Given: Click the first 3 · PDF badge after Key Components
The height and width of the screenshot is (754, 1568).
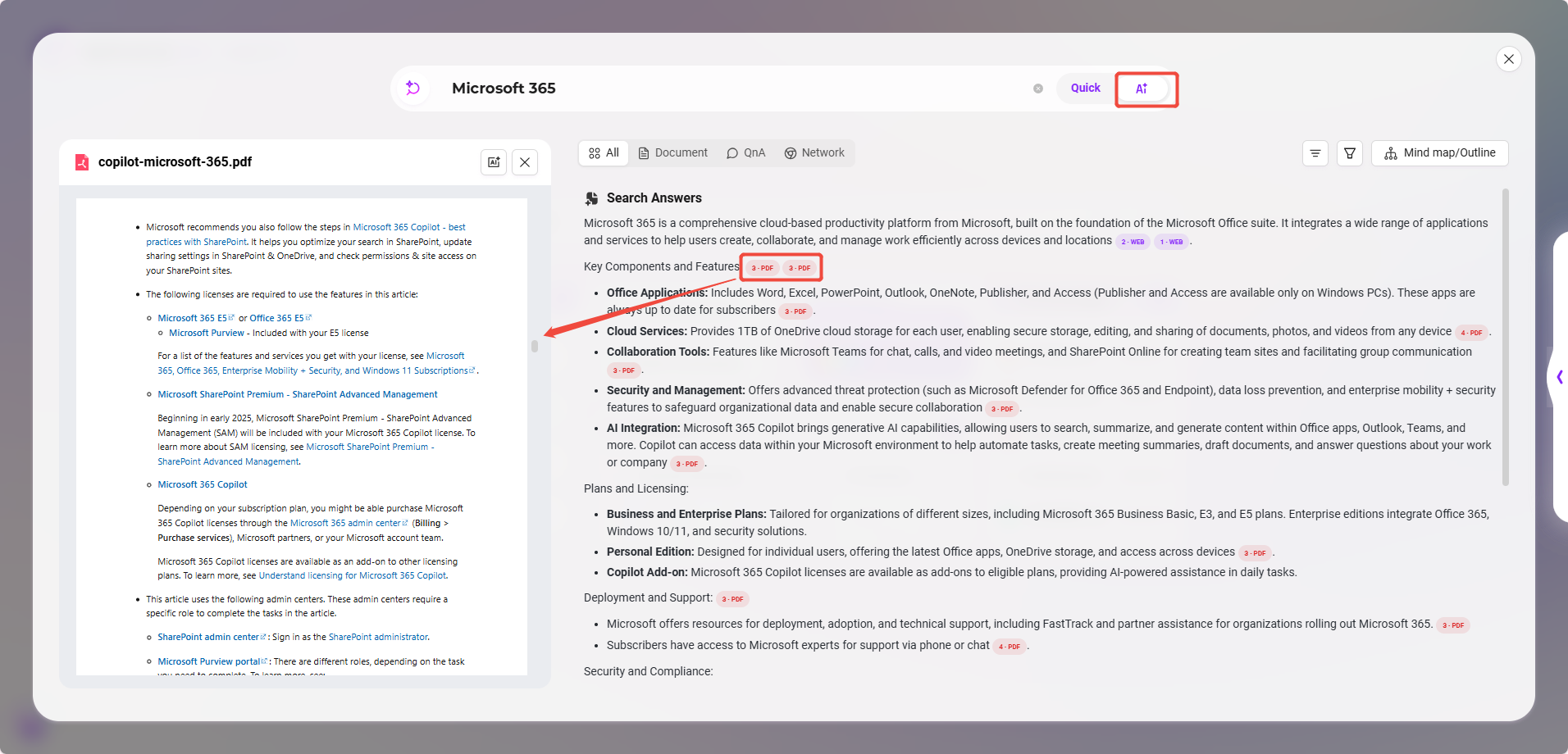Looking at the screenshot, I should (762, 268).
